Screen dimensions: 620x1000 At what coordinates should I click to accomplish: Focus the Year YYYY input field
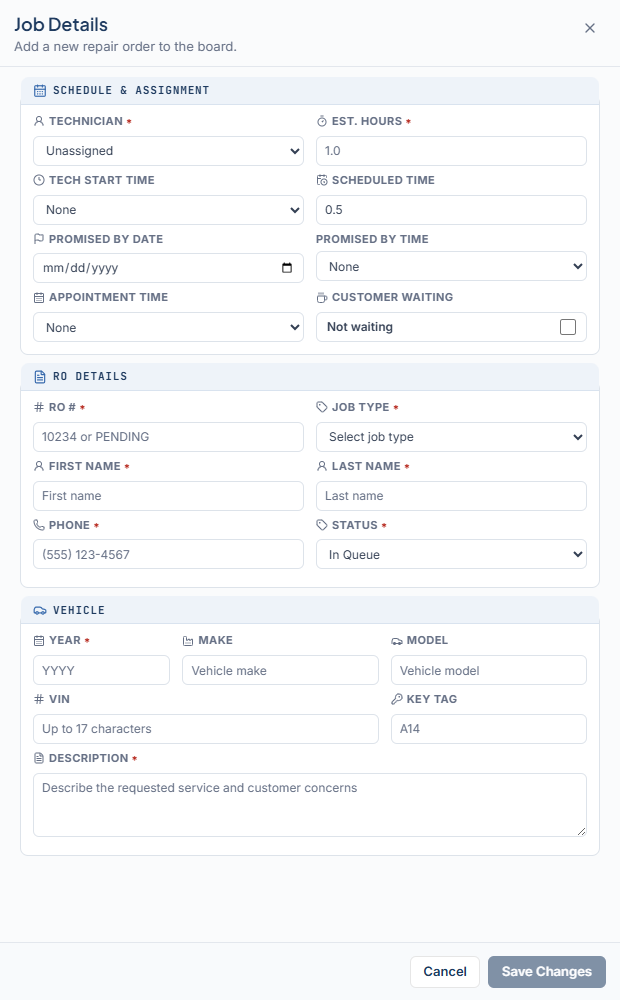pos(101,670)
